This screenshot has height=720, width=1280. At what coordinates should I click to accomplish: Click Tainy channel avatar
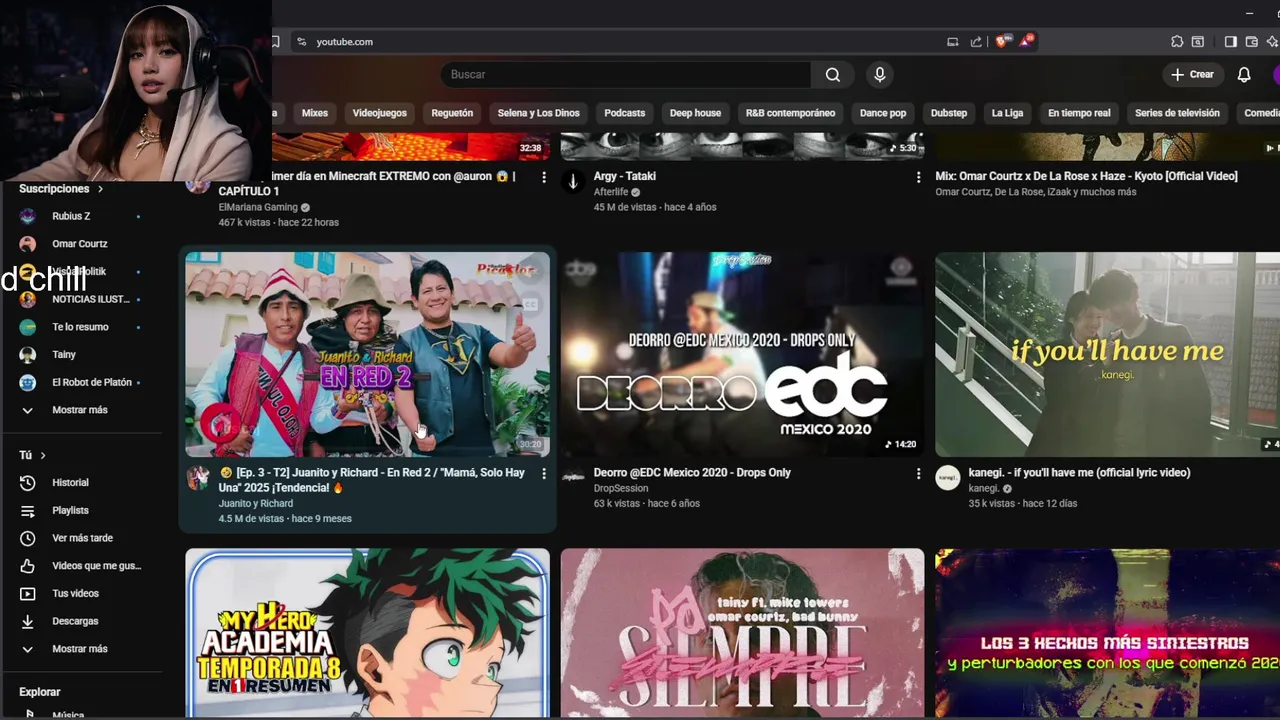pyautogui.click(x=28, y=355)
